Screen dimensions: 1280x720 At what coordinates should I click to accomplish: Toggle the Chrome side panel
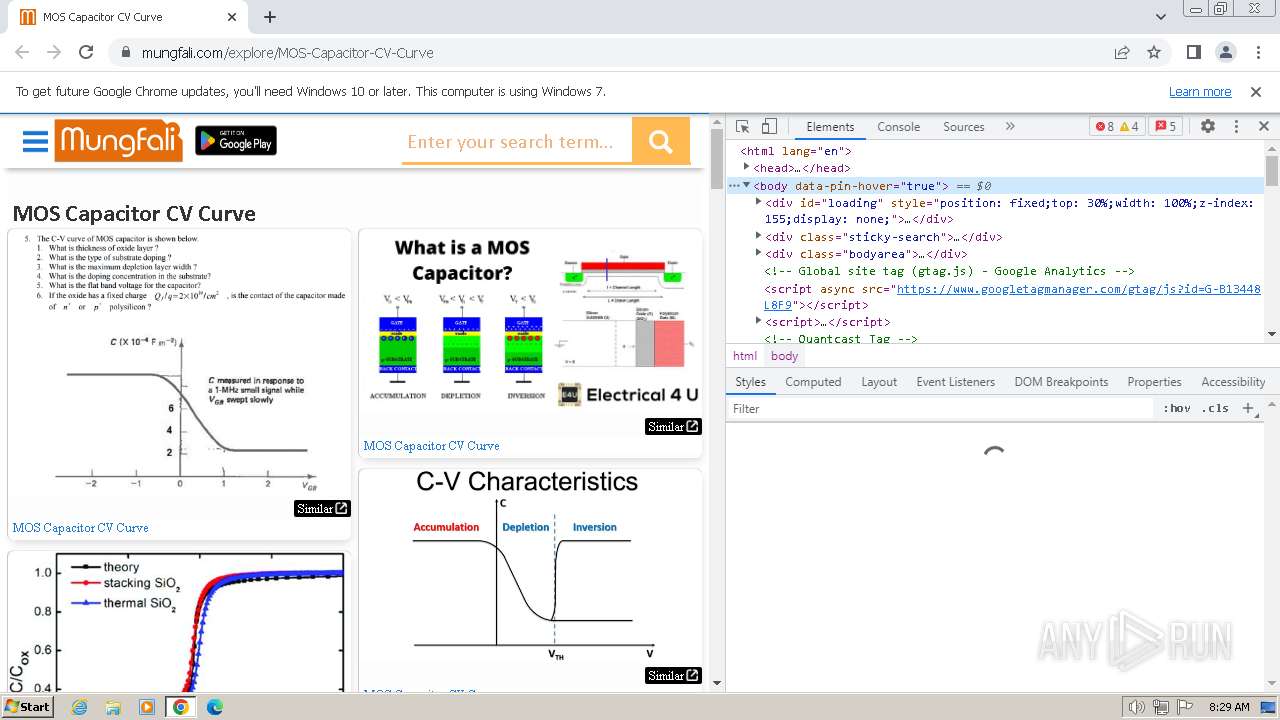click(1194, 52)
